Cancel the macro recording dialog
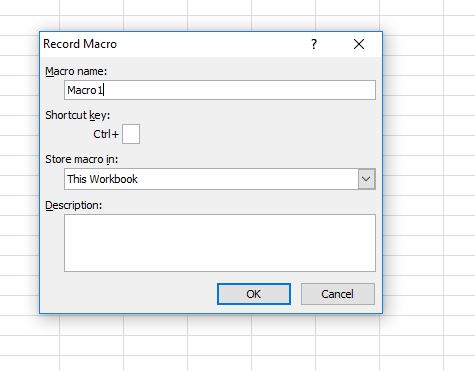The height and width of the screenshot is (370, 475). point(338,294)
